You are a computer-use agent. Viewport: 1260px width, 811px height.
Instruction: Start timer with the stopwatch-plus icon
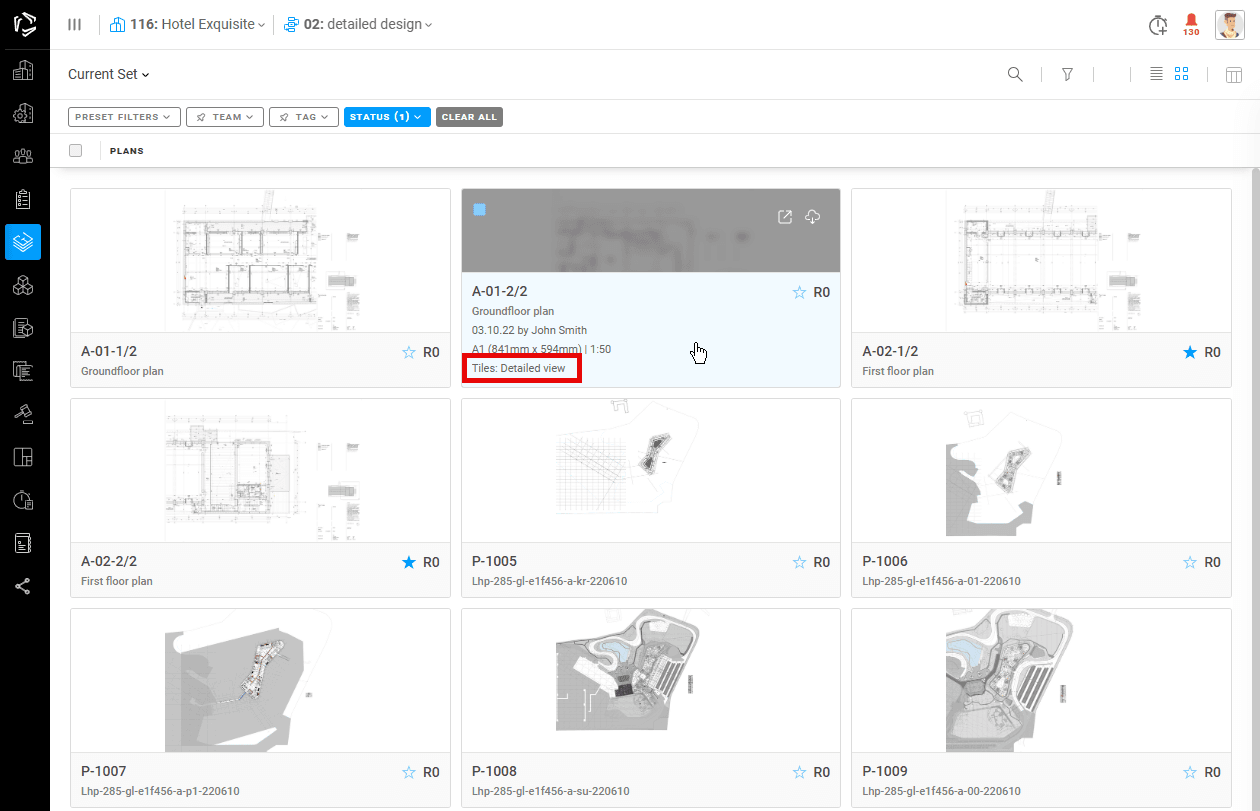(1158, 25)
